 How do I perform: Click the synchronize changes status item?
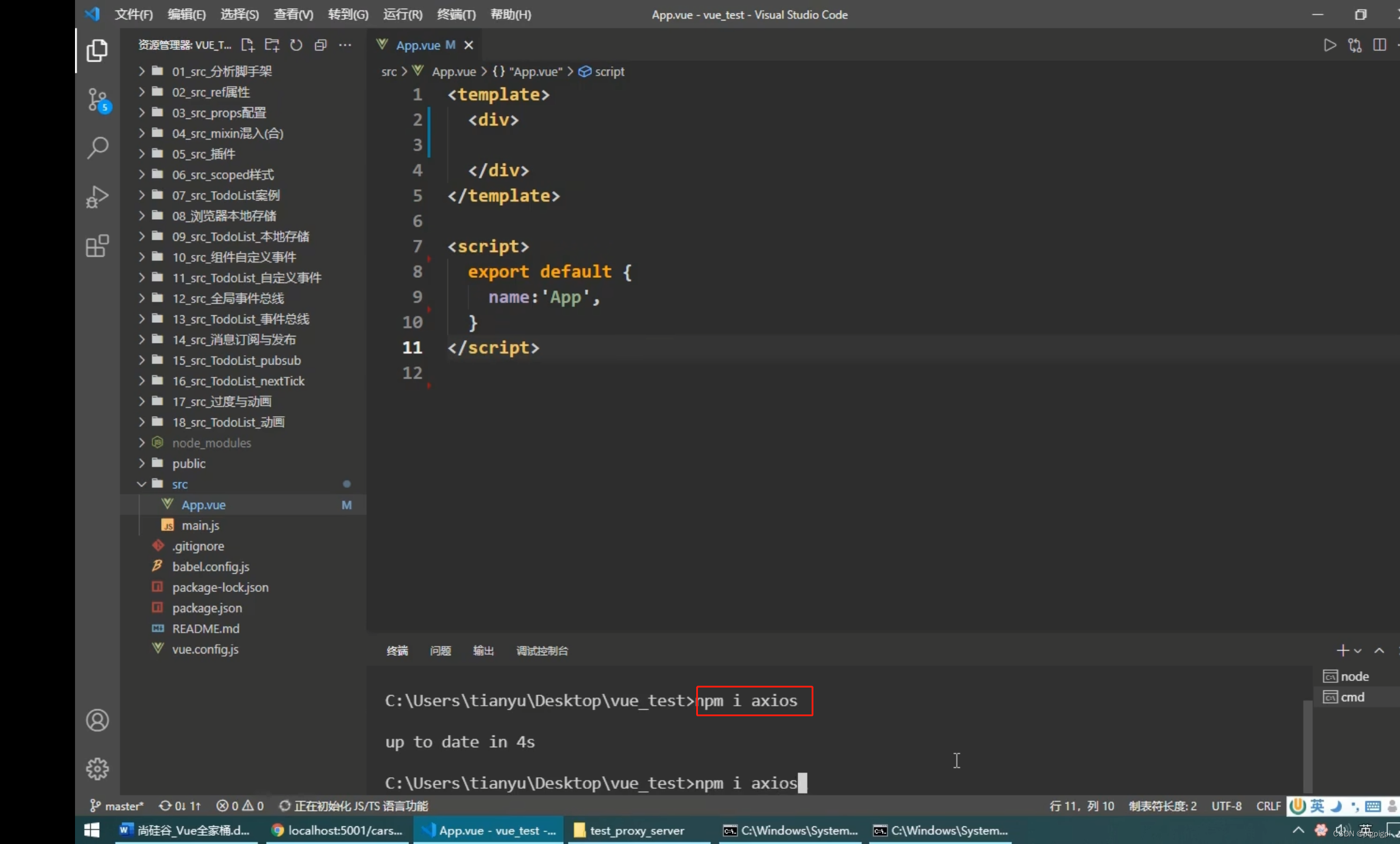click(x=180, y=806)
